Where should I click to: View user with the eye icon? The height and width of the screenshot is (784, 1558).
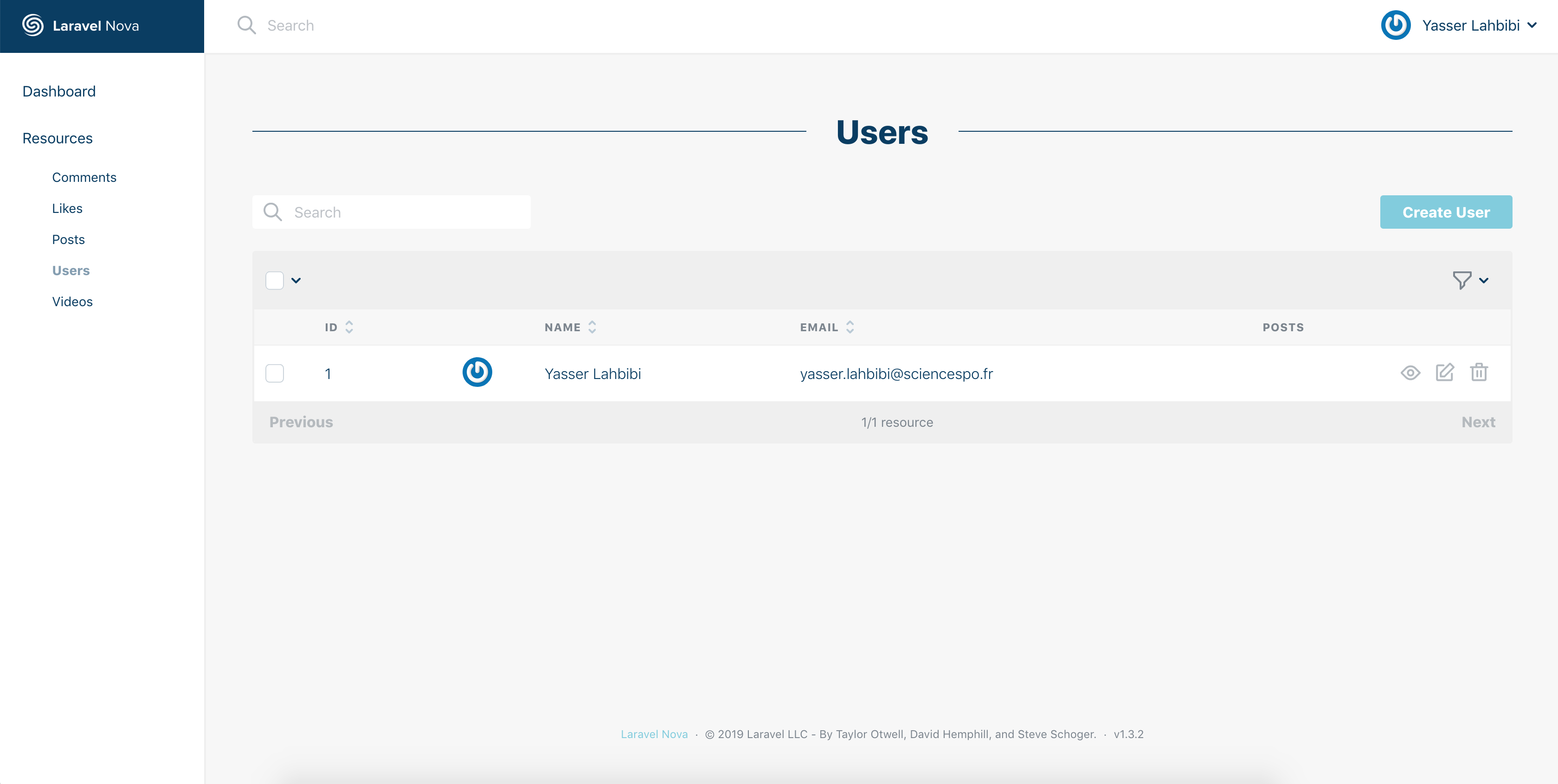(x=1410, y=373)
